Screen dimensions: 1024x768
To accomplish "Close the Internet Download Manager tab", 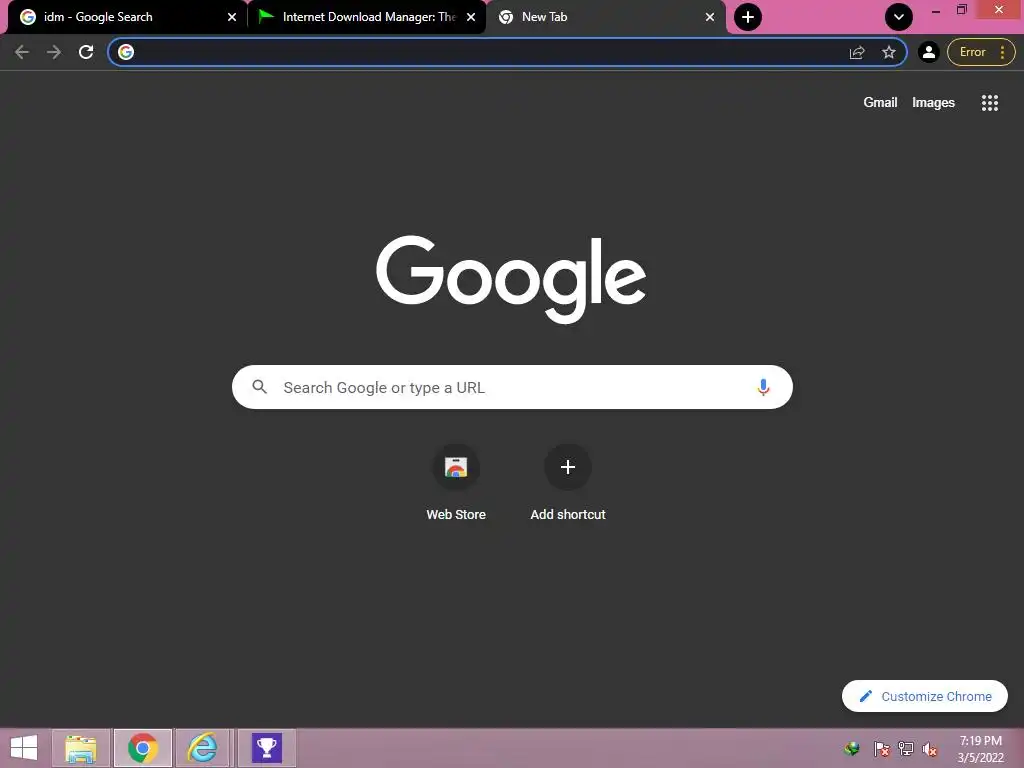I will point(471,17).
